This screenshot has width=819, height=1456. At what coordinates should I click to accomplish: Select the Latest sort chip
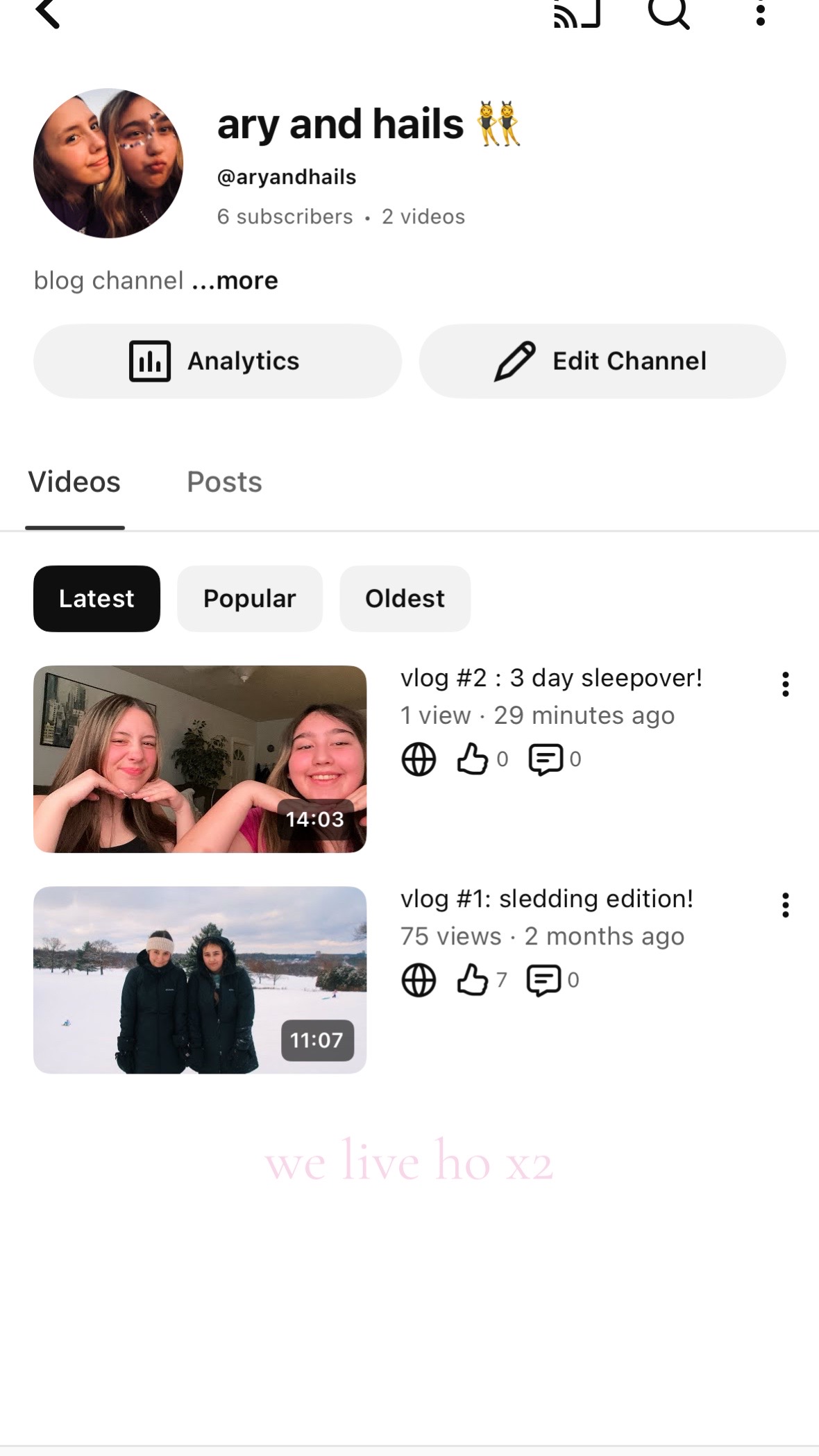96,598
